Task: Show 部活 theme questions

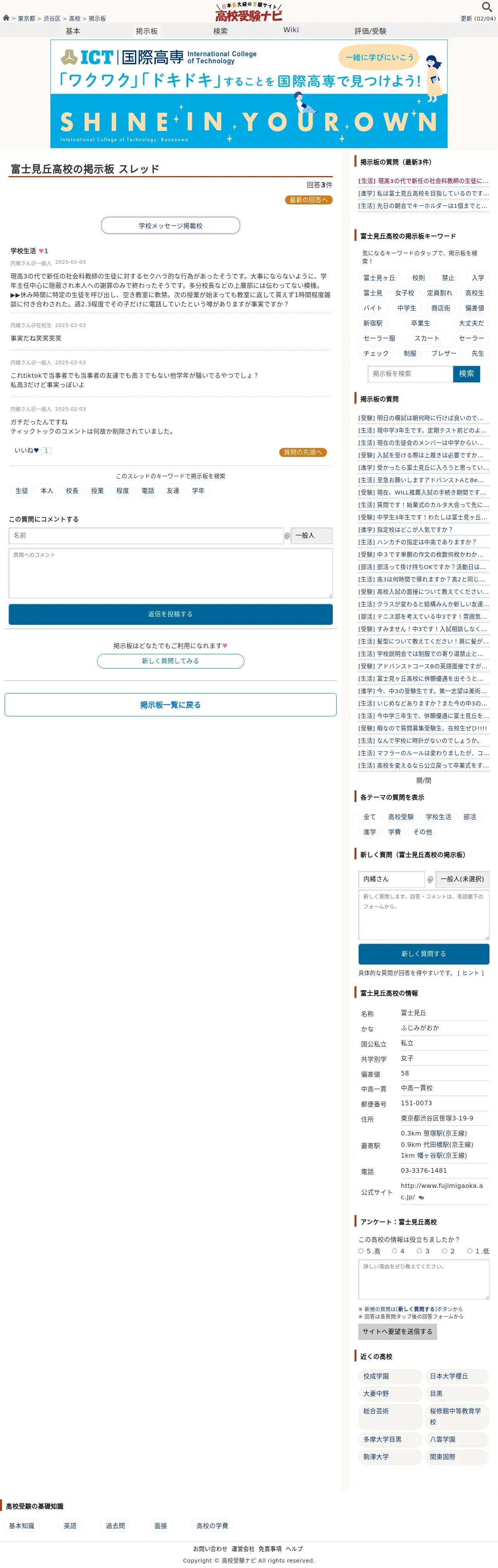Action: click(x=470, y=817)
